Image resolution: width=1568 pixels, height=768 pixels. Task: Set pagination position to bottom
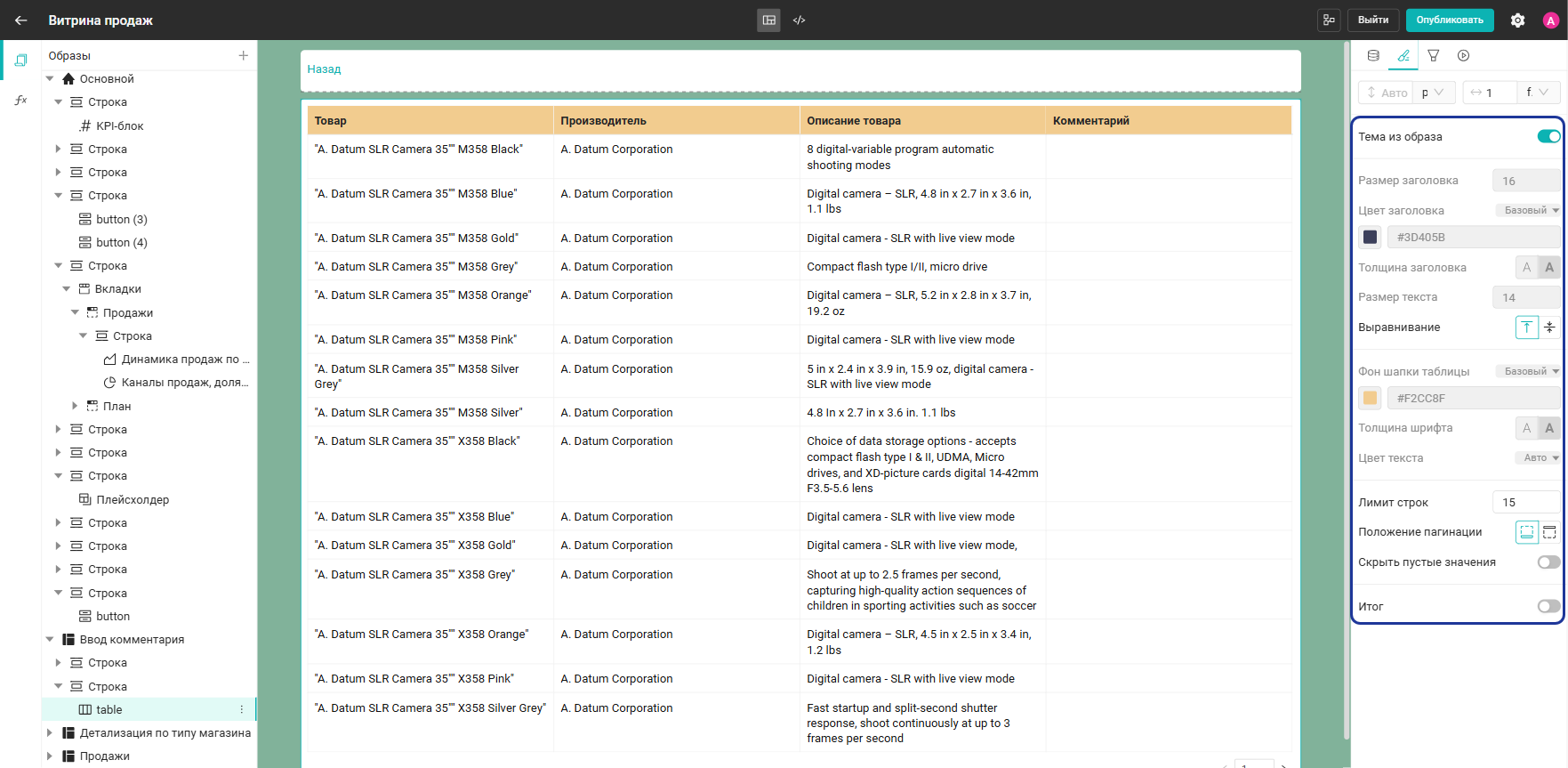1526,532
